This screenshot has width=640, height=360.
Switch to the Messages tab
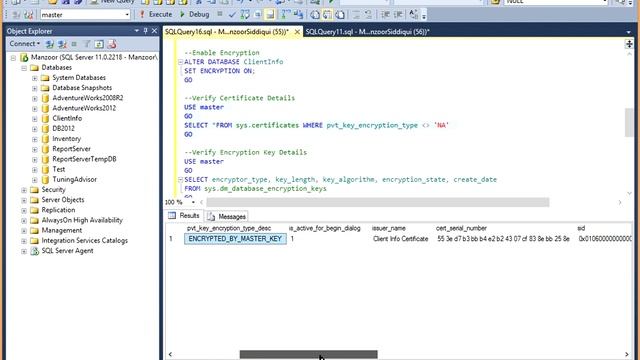pos(227,216)
